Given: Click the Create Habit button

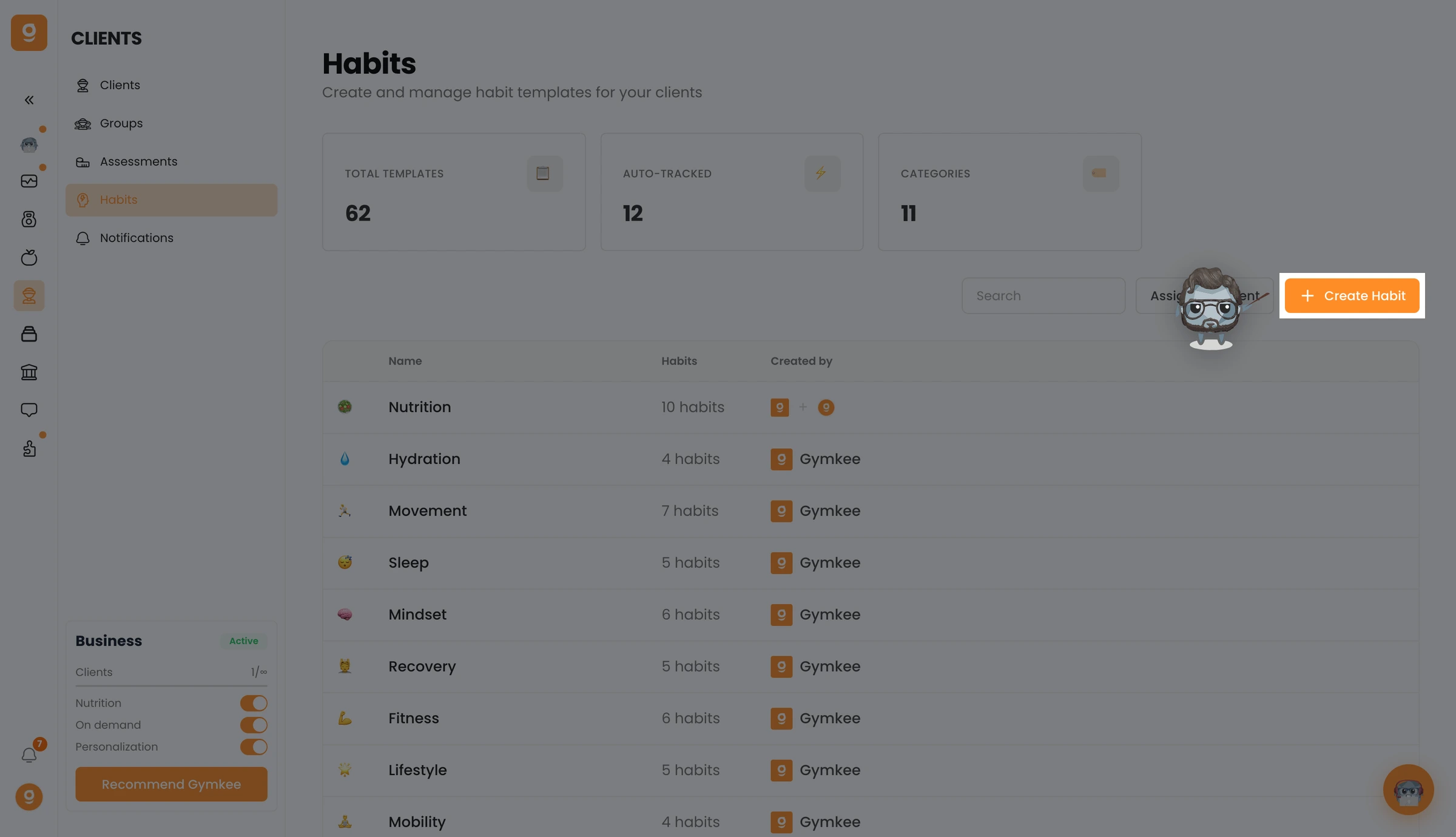Looking at the screenshot, I should (1352, 296).
